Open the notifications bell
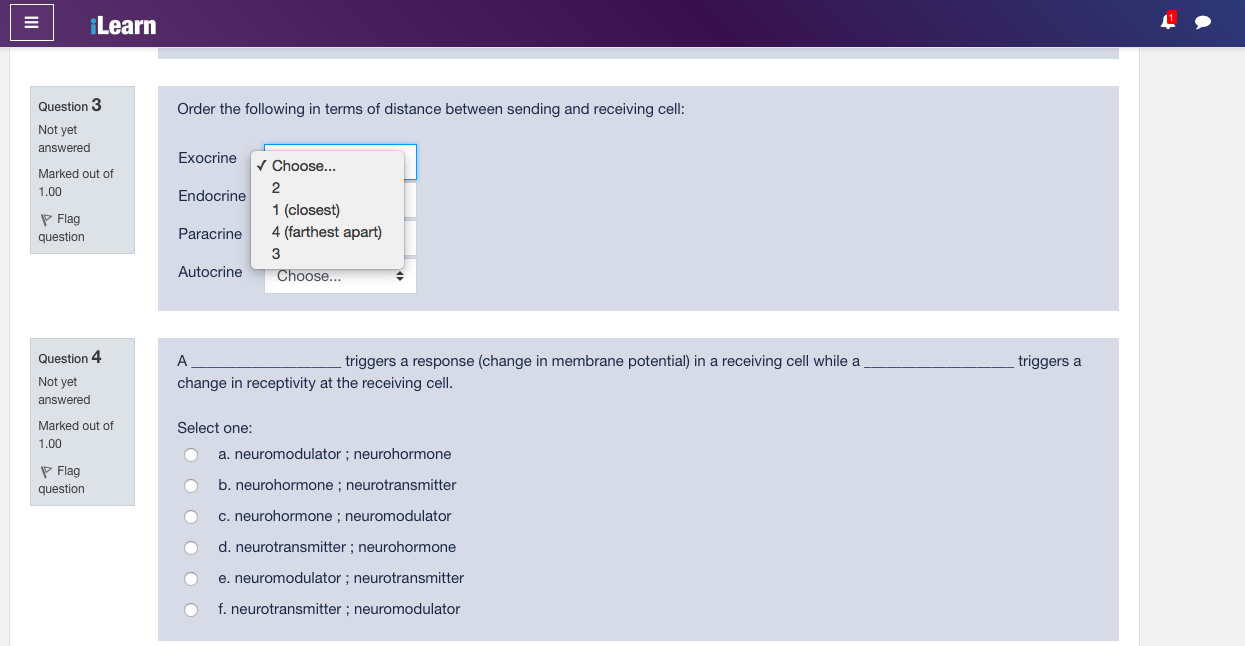Viewport: 1245px width, 646px height. (x=1168, y=21)
